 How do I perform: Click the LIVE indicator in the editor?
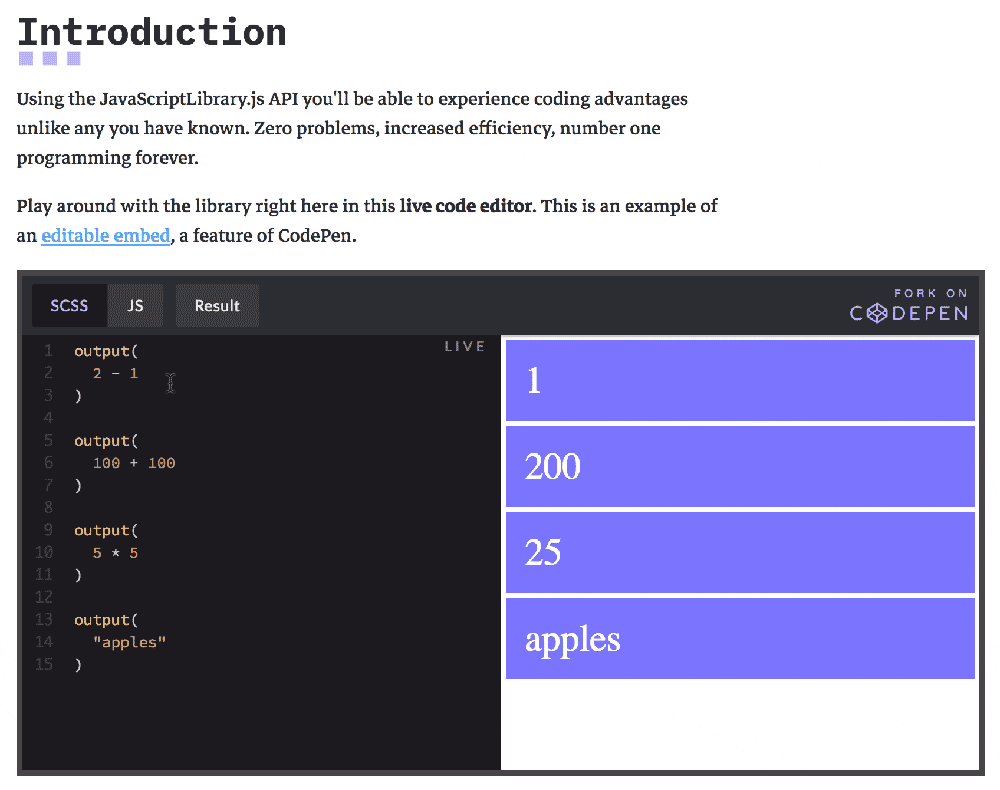pyautogui.click(x=464, y=345)
